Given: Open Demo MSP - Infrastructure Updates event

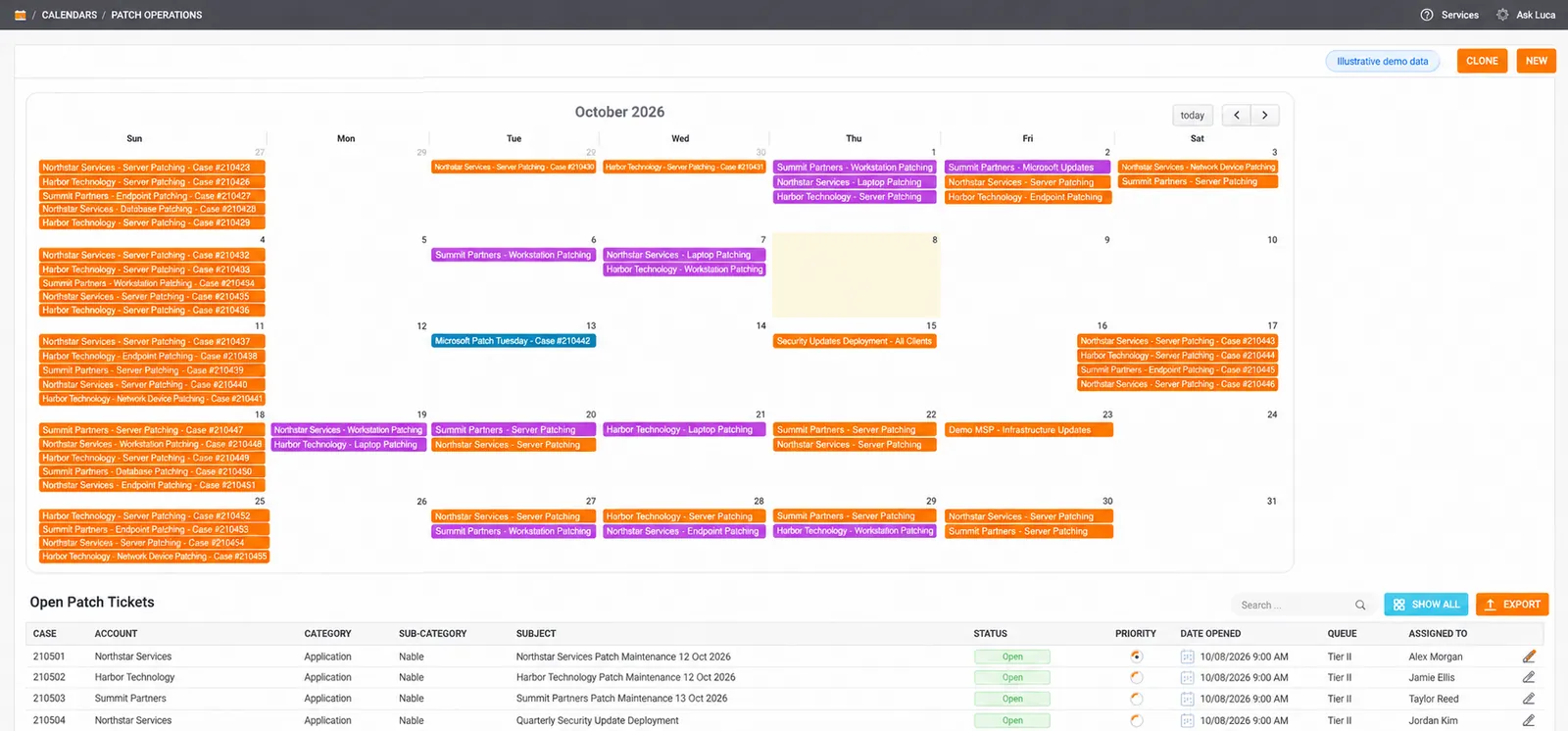Looking at the screenshot, I should 1028,429.
